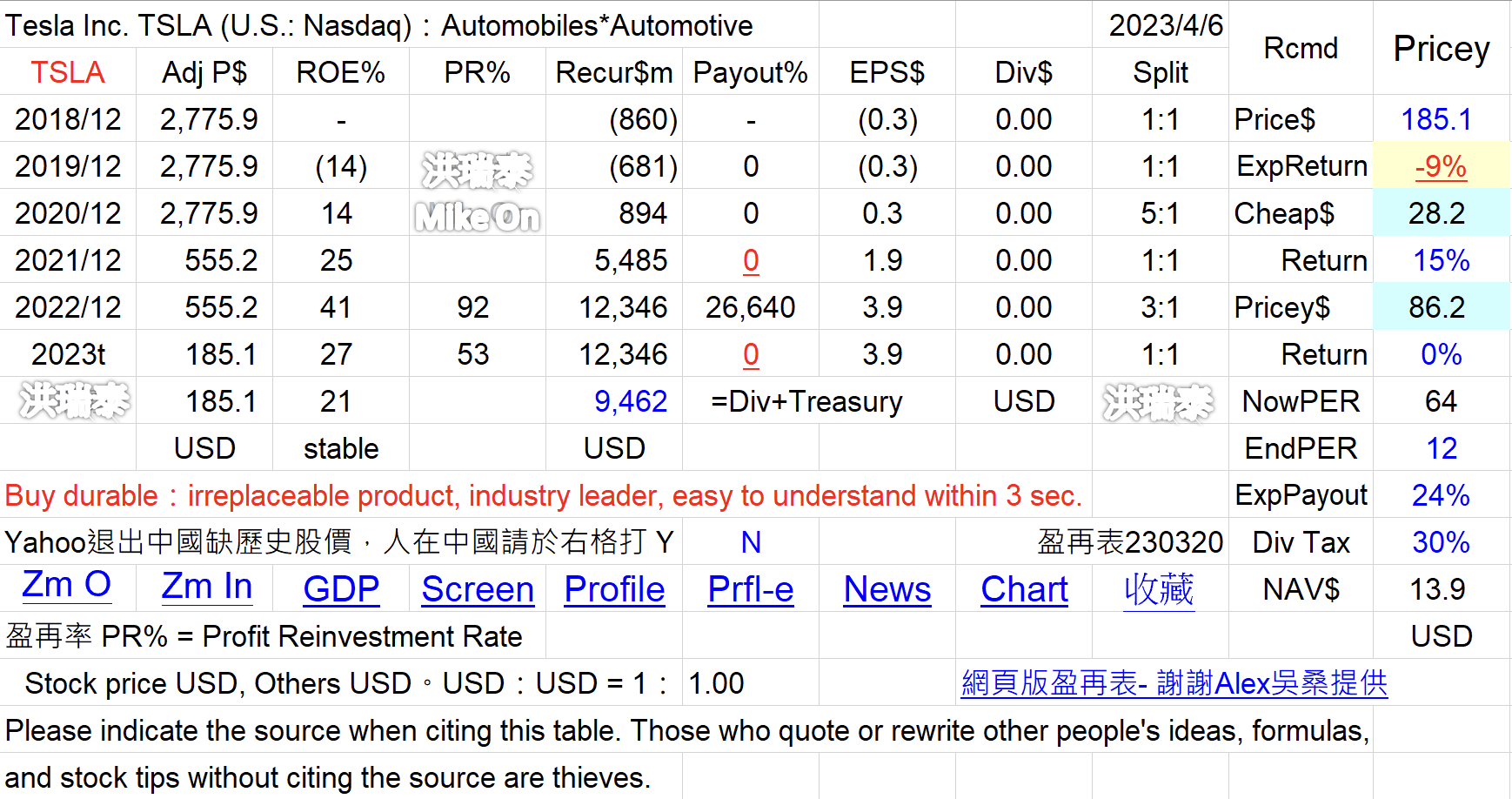Select the Pricey$ value 86.2
This screenshot has width=1512, height=799.
[1442, 307]
